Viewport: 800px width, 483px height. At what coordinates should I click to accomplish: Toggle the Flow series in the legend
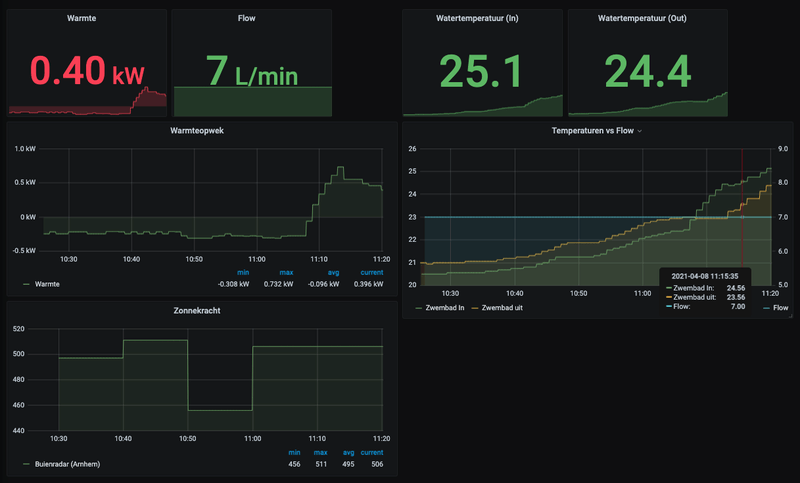781,308
